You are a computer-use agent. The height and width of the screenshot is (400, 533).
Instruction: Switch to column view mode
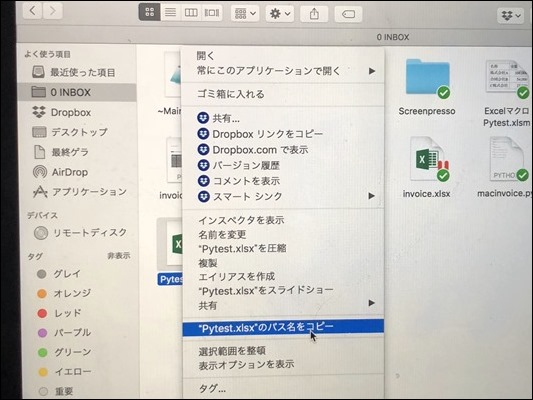(x=191, y=13)
